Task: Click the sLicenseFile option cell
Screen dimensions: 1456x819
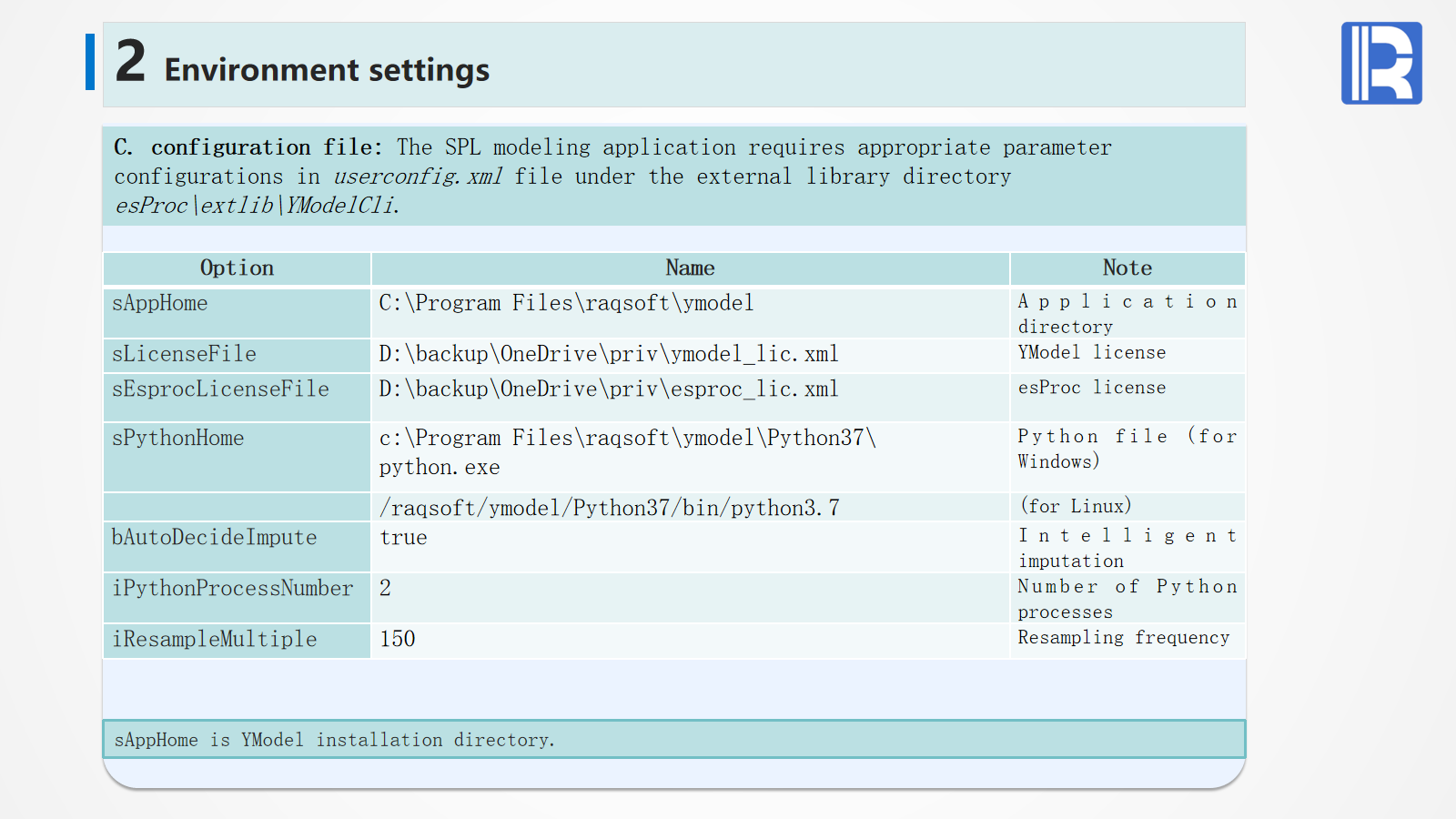Action: [184, 355]
